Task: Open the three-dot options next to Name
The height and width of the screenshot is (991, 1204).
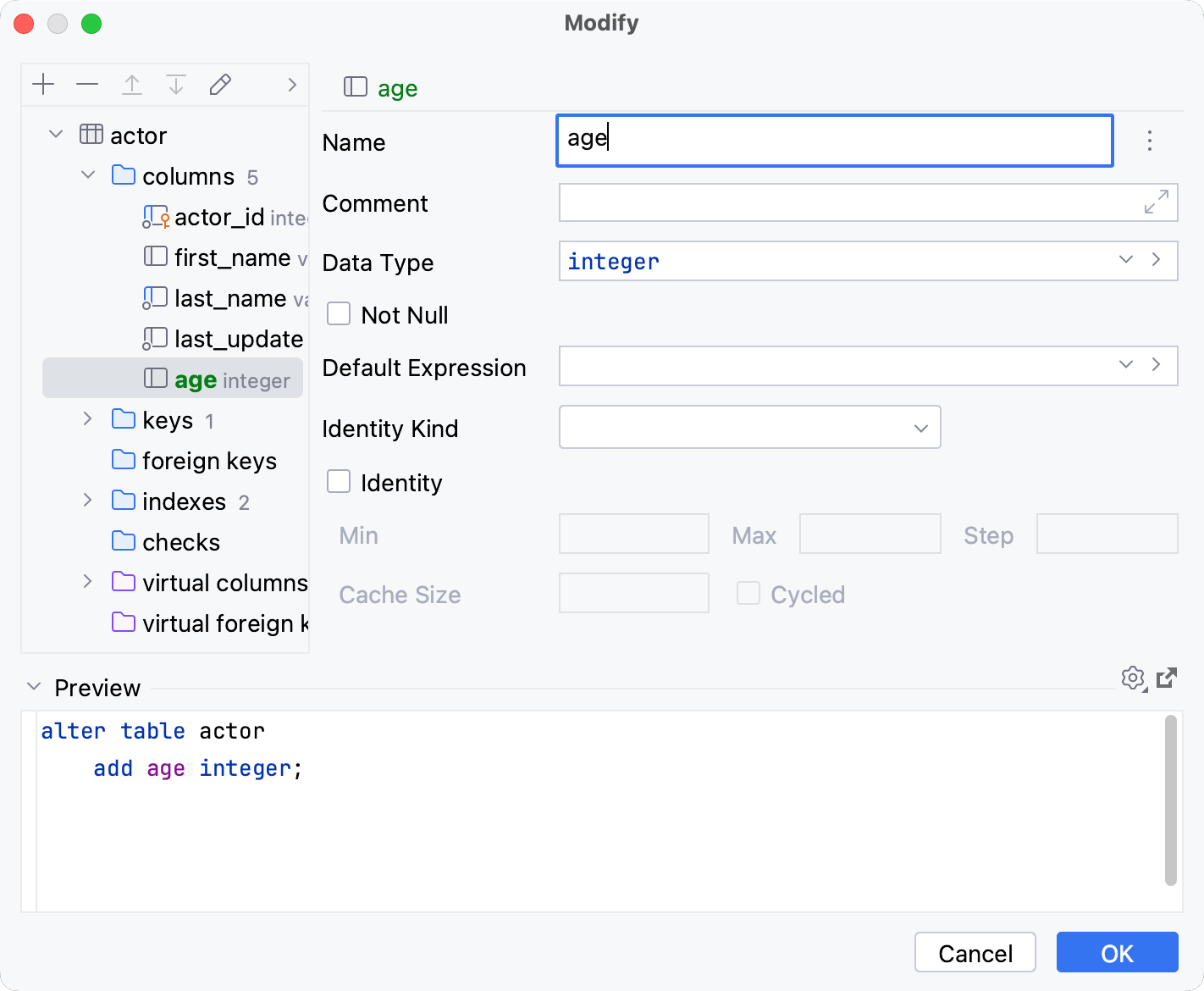Action: point(1149,141)
